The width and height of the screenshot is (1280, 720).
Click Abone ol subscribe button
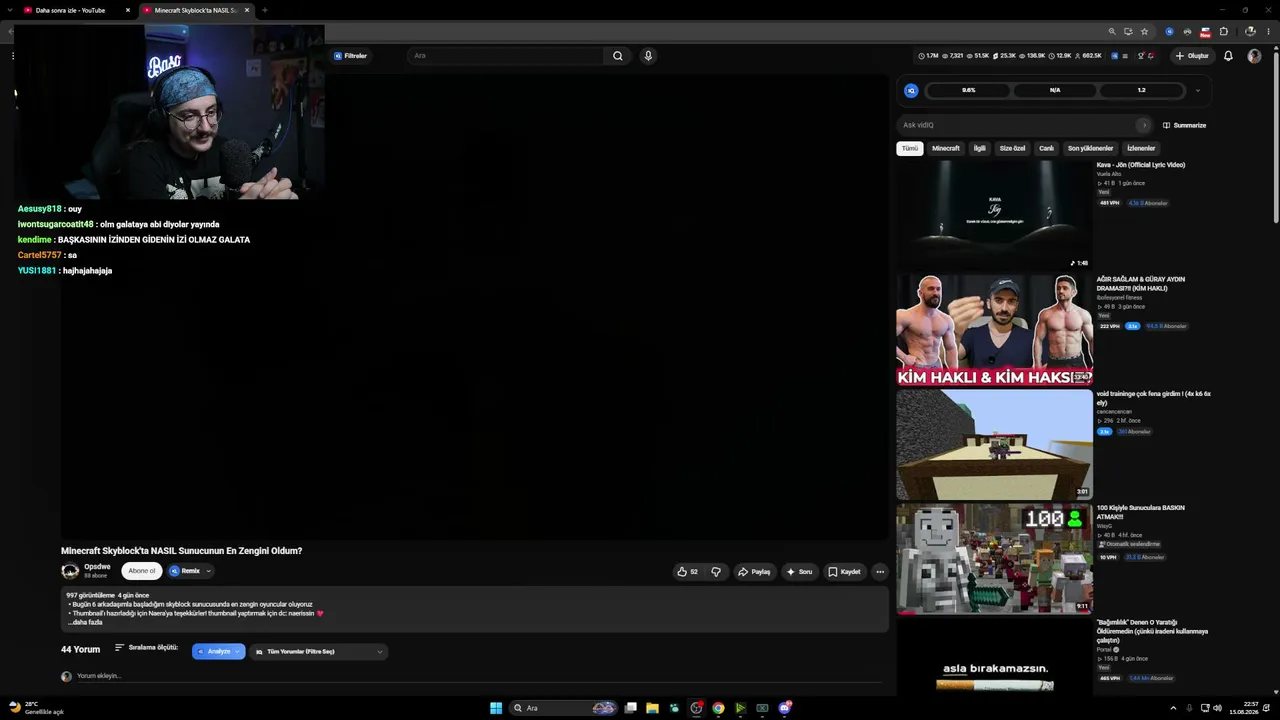142,571
